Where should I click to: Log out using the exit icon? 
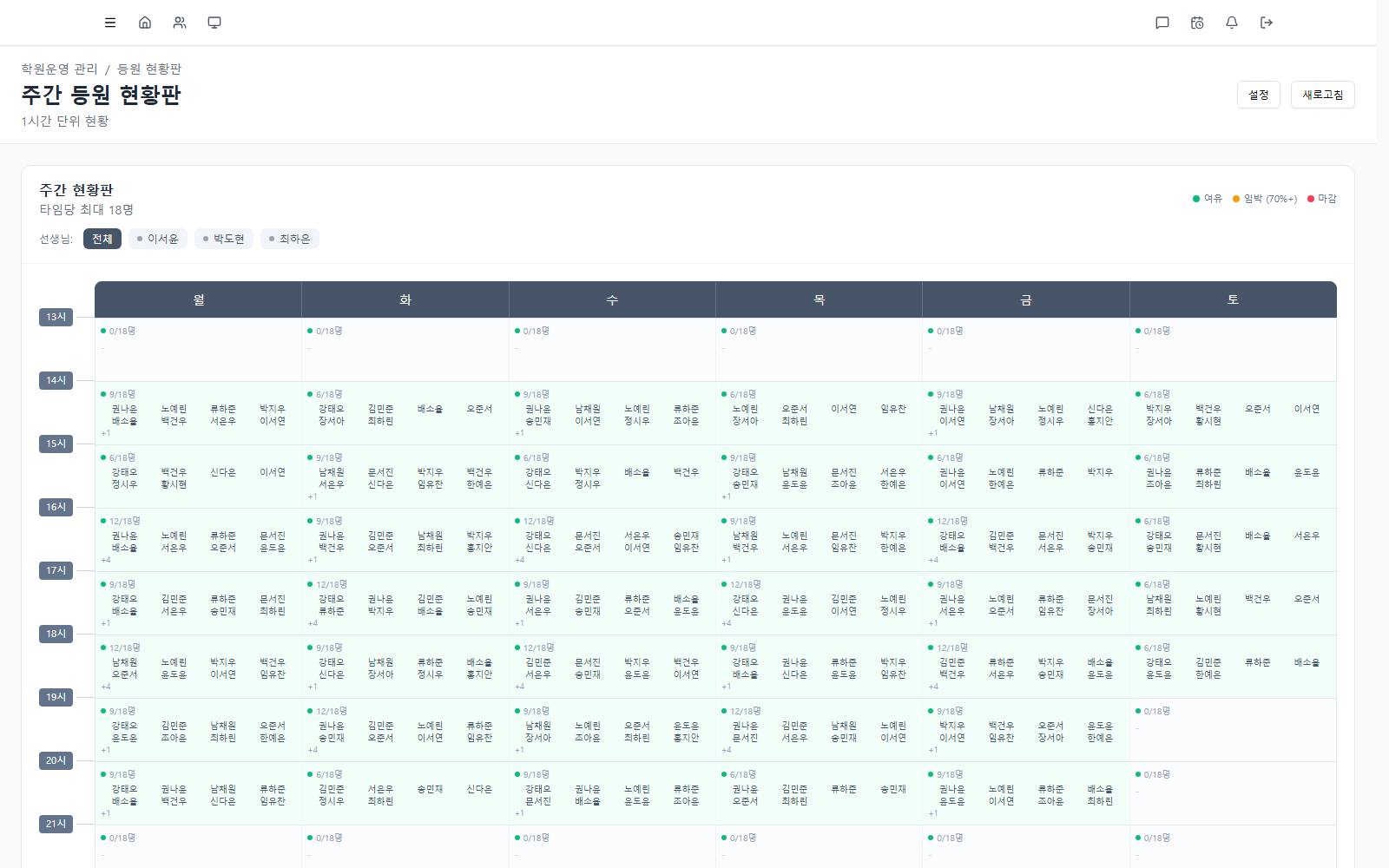(x=1267, y=23)
